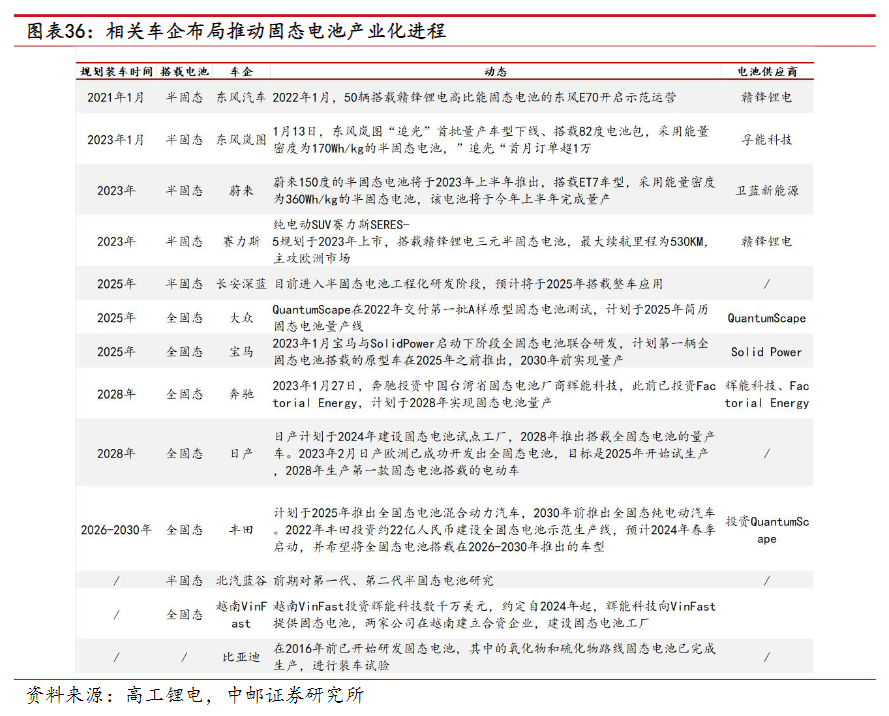Click the 赣锋锂电 supplier in 东风汽车 row
889x716 pixels.
[x=767, y=98]
